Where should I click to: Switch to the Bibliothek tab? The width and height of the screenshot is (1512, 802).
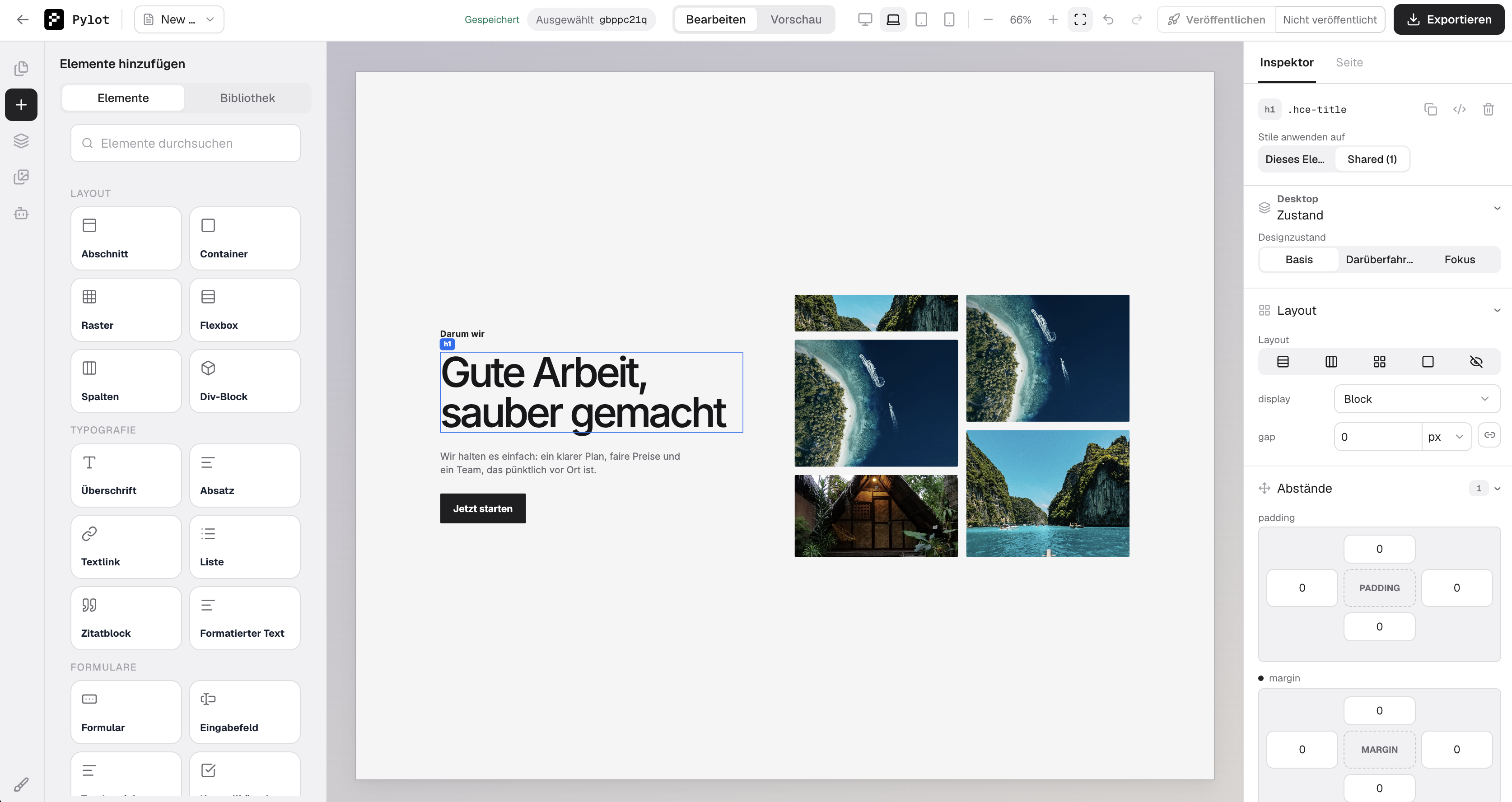pos(247,98)
